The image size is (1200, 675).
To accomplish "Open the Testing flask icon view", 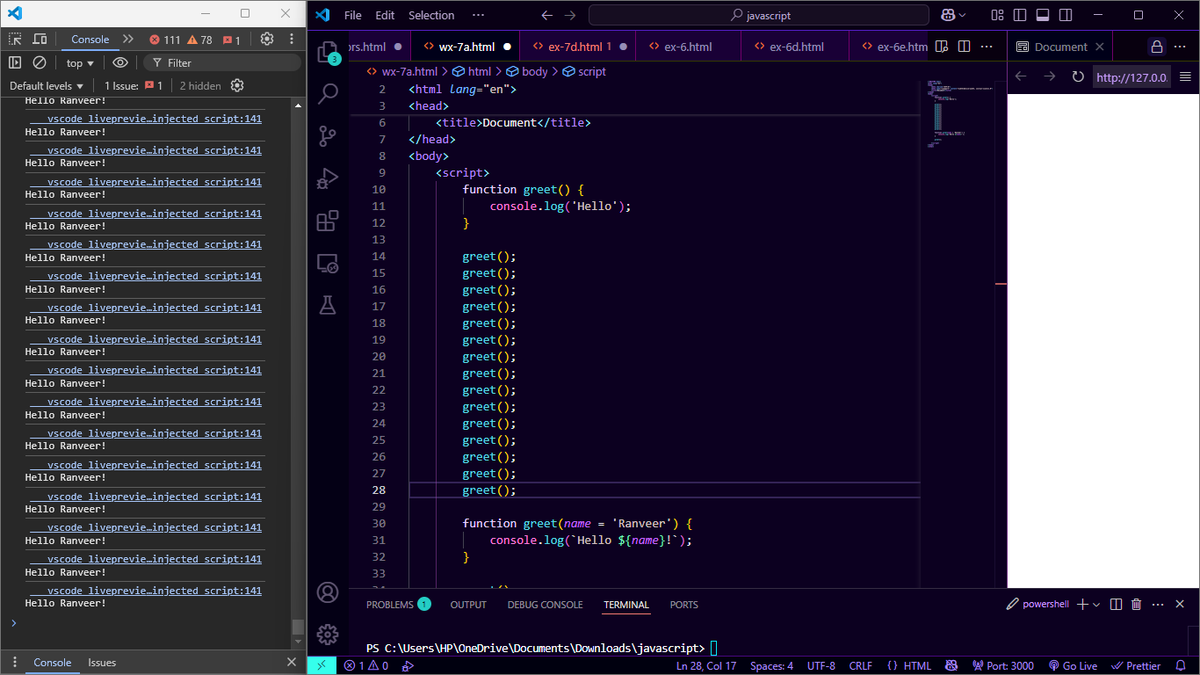I will tap(327, 306).
